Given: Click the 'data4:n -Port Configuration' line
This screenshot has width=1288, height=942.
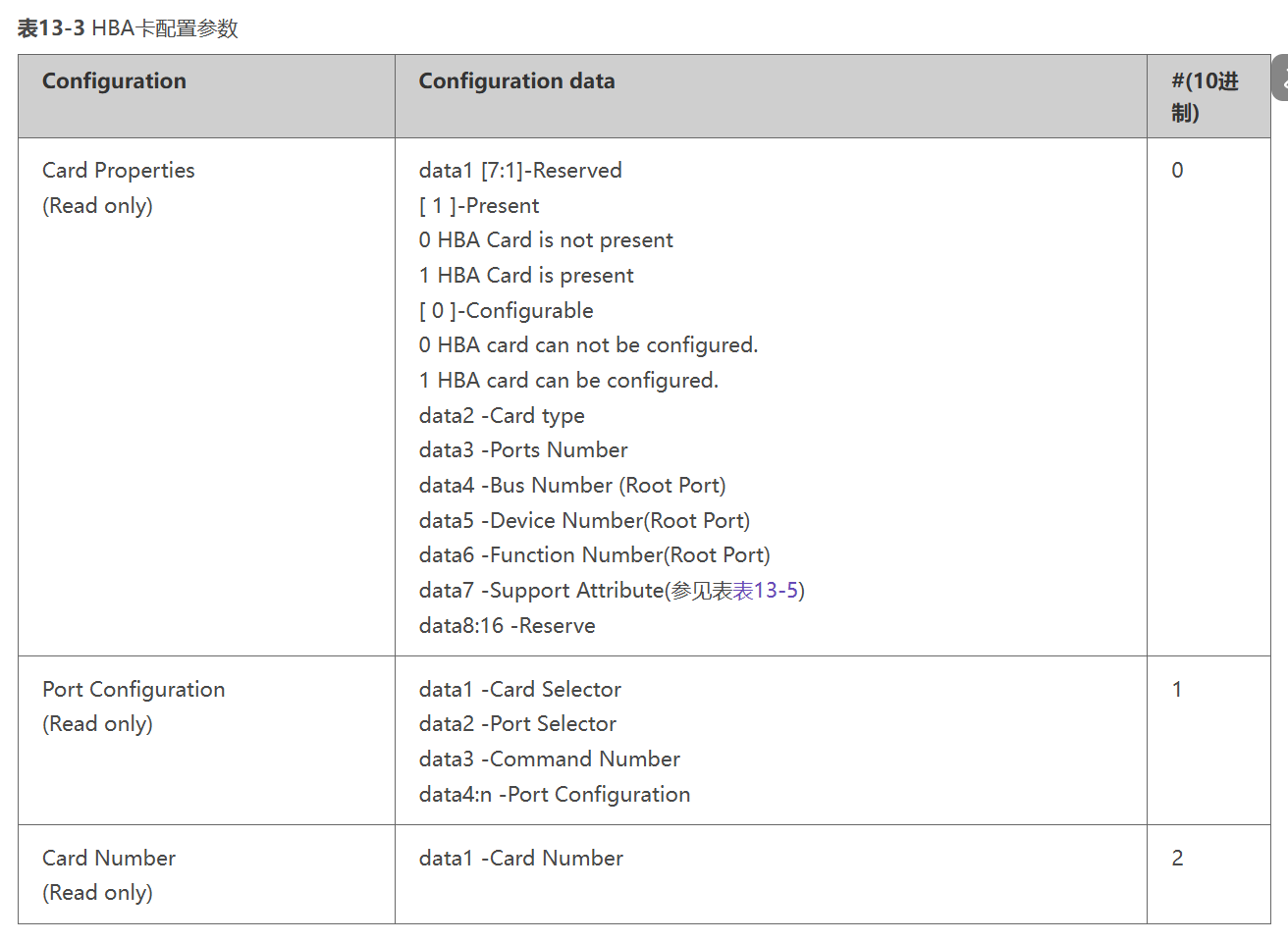Looking at the screenshot, I should [555, 795].
